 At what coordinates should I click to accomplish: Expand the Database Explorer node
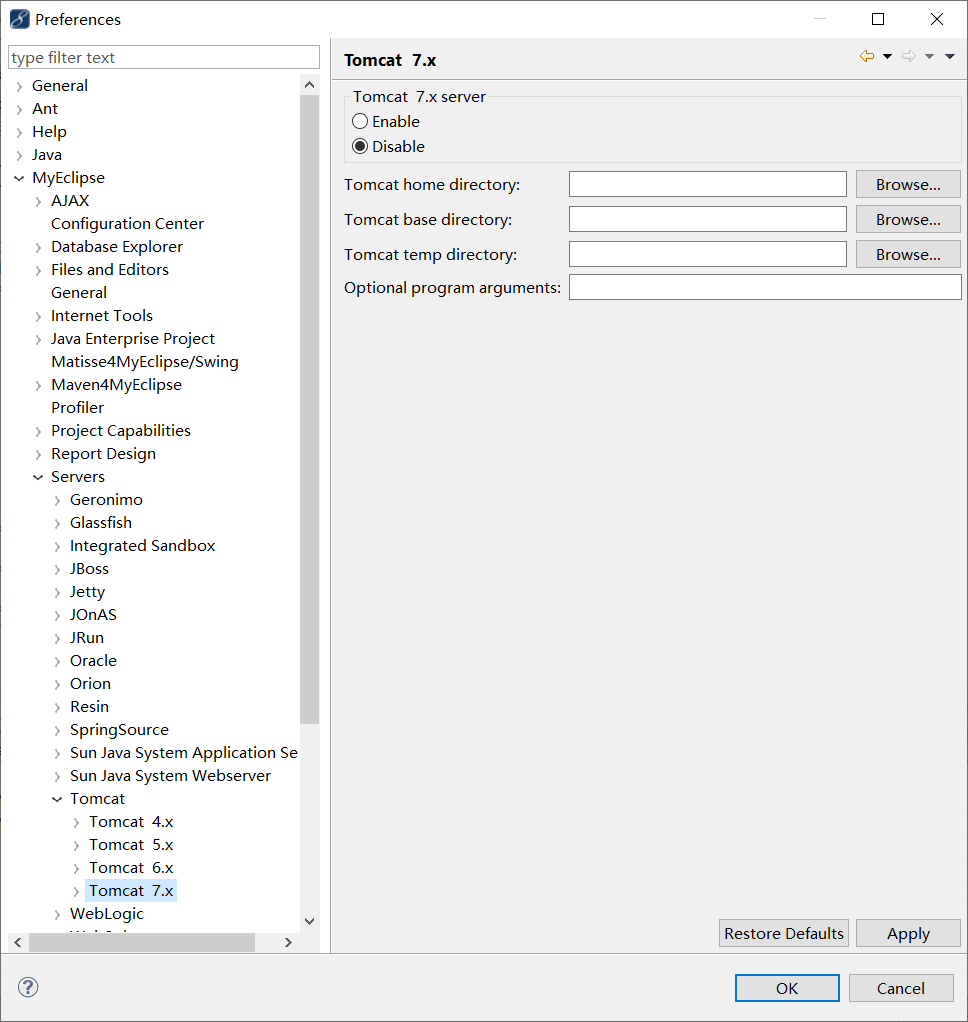(38, 247)
